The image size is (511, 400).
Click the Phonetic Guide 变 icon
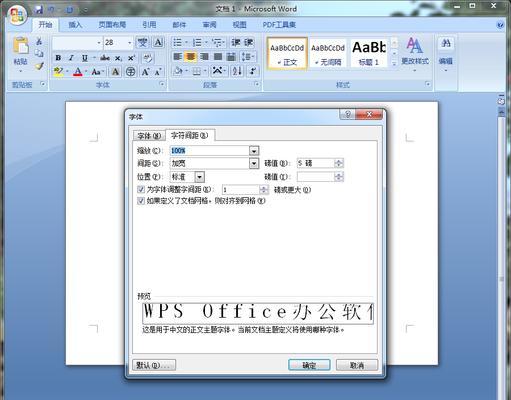[143, 42]
